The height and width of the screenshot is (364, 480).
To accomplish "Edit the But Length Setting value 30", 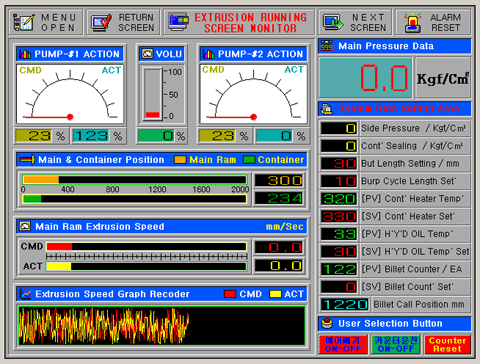I will coord(339,164).
